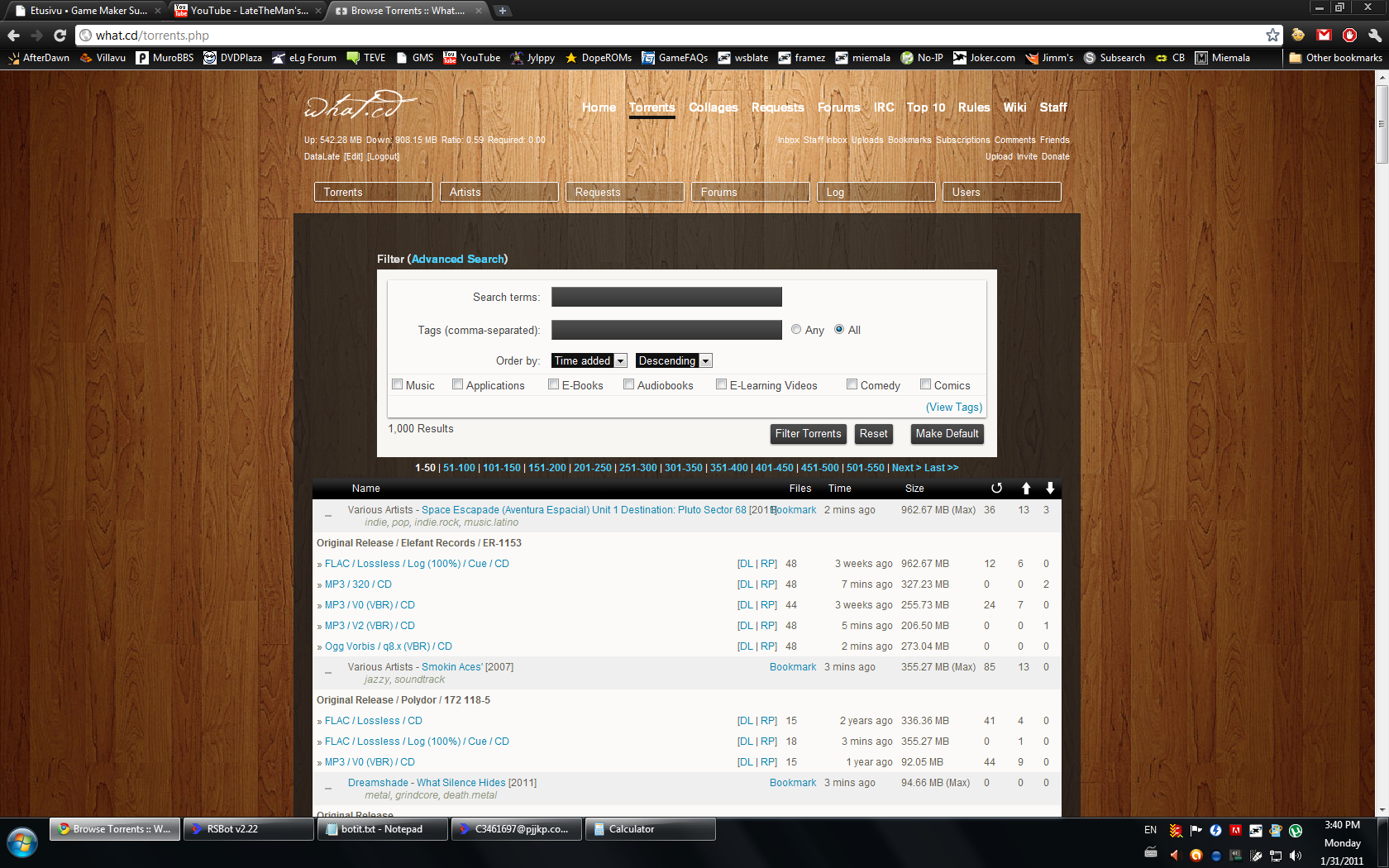
Task: Open the AfterDawn bookmark
Action: pos(39,58)
